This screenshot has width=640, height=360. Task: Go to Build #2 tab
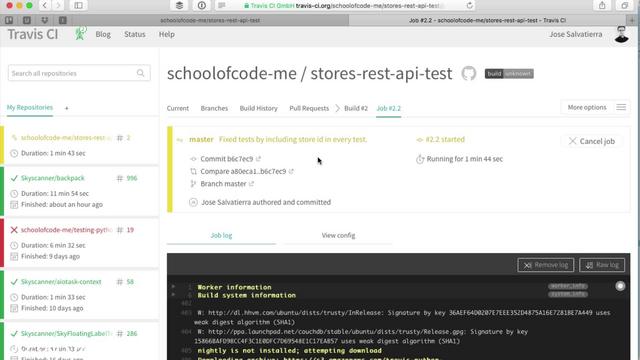[356, 108]
